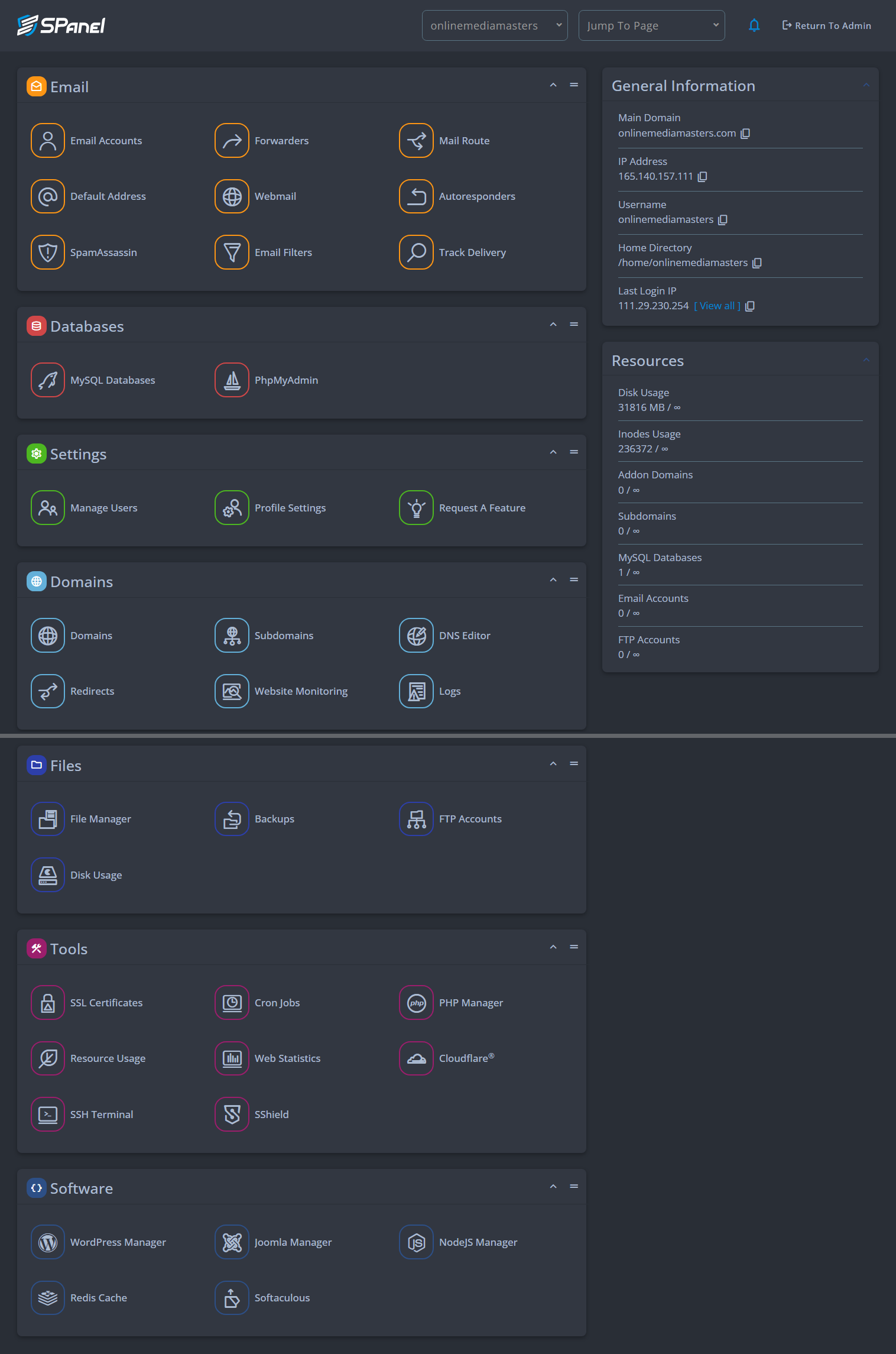The height and width of the screenshot is (1354, 896).
Task: Open the Cloudflare cloud icon
Action: pos(416,1058)
